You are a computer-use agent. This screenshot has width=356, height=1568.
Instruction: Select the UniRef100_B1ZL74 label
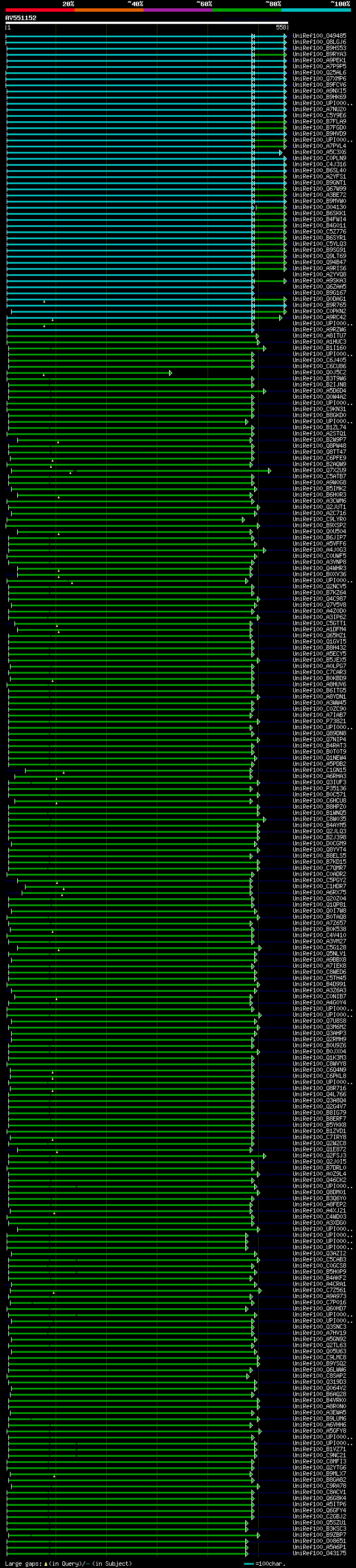(319, 427)
